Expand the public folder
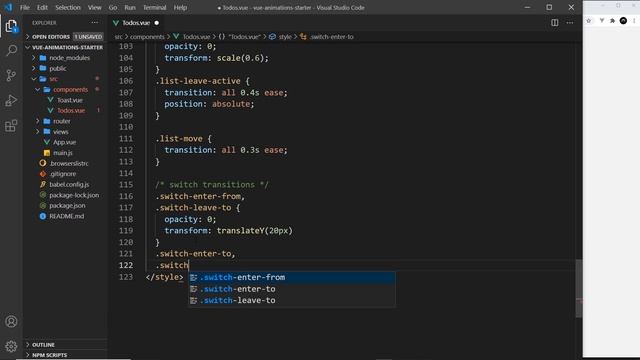This screenshot has width=640, height=360. point(65,69)
